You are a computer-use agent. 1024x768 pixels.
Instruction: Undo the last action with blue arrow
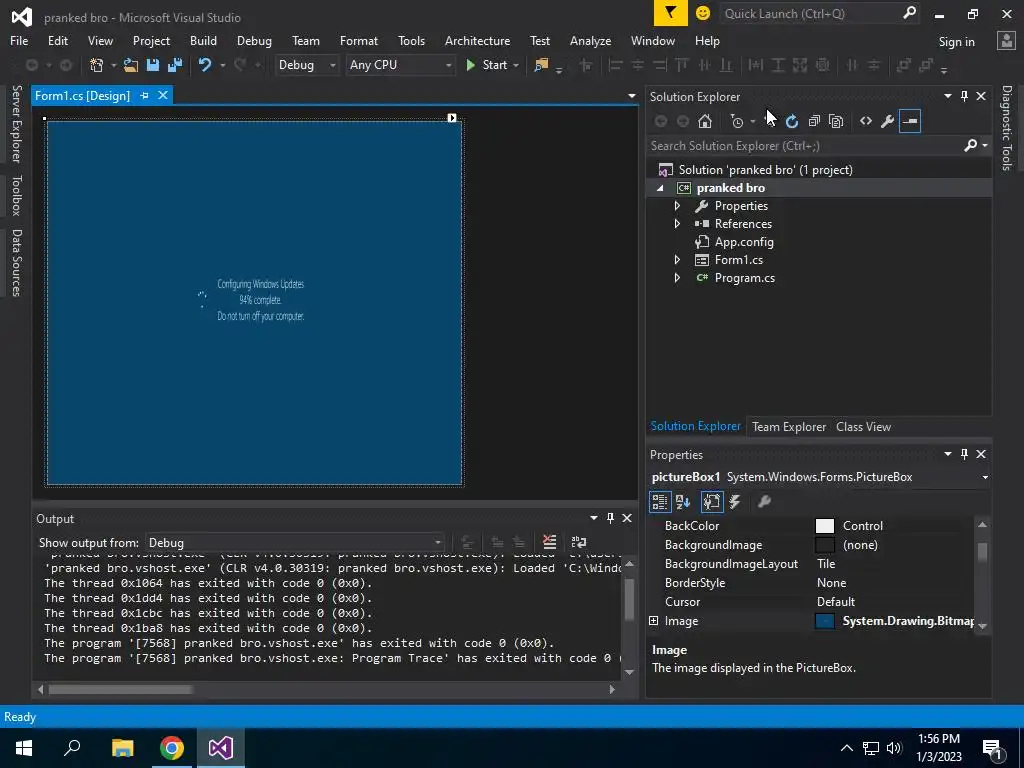pos(204,65)
